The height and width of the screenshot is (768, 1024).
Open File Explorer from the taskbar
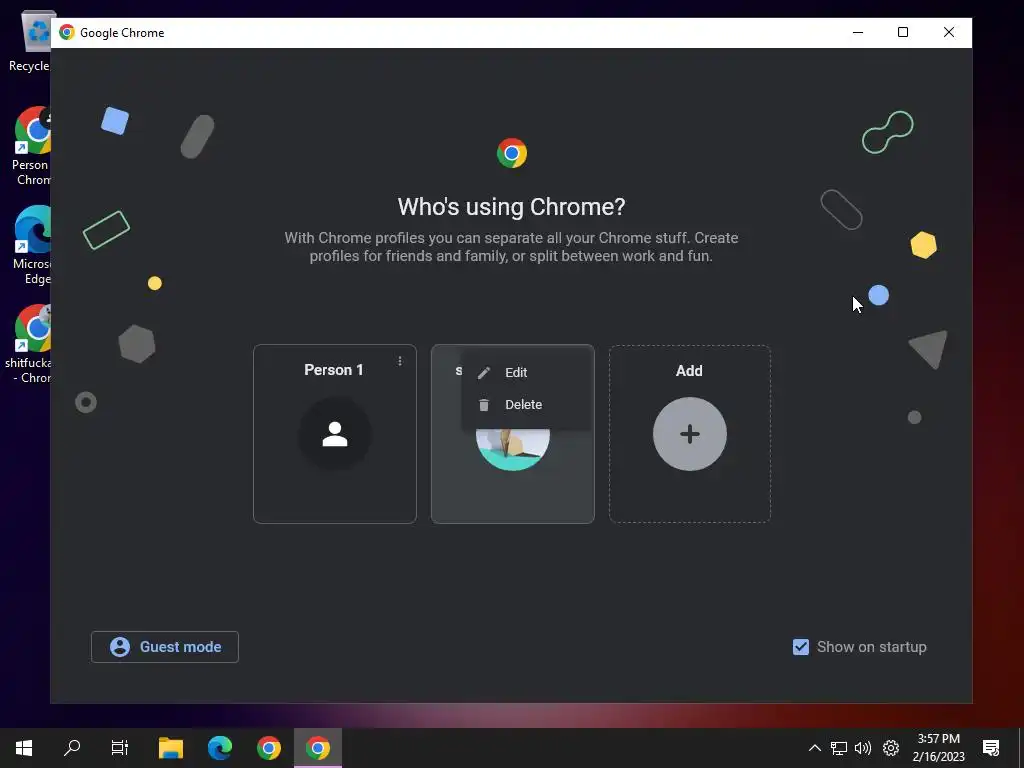pyautogui.click(x=171, y=748)
